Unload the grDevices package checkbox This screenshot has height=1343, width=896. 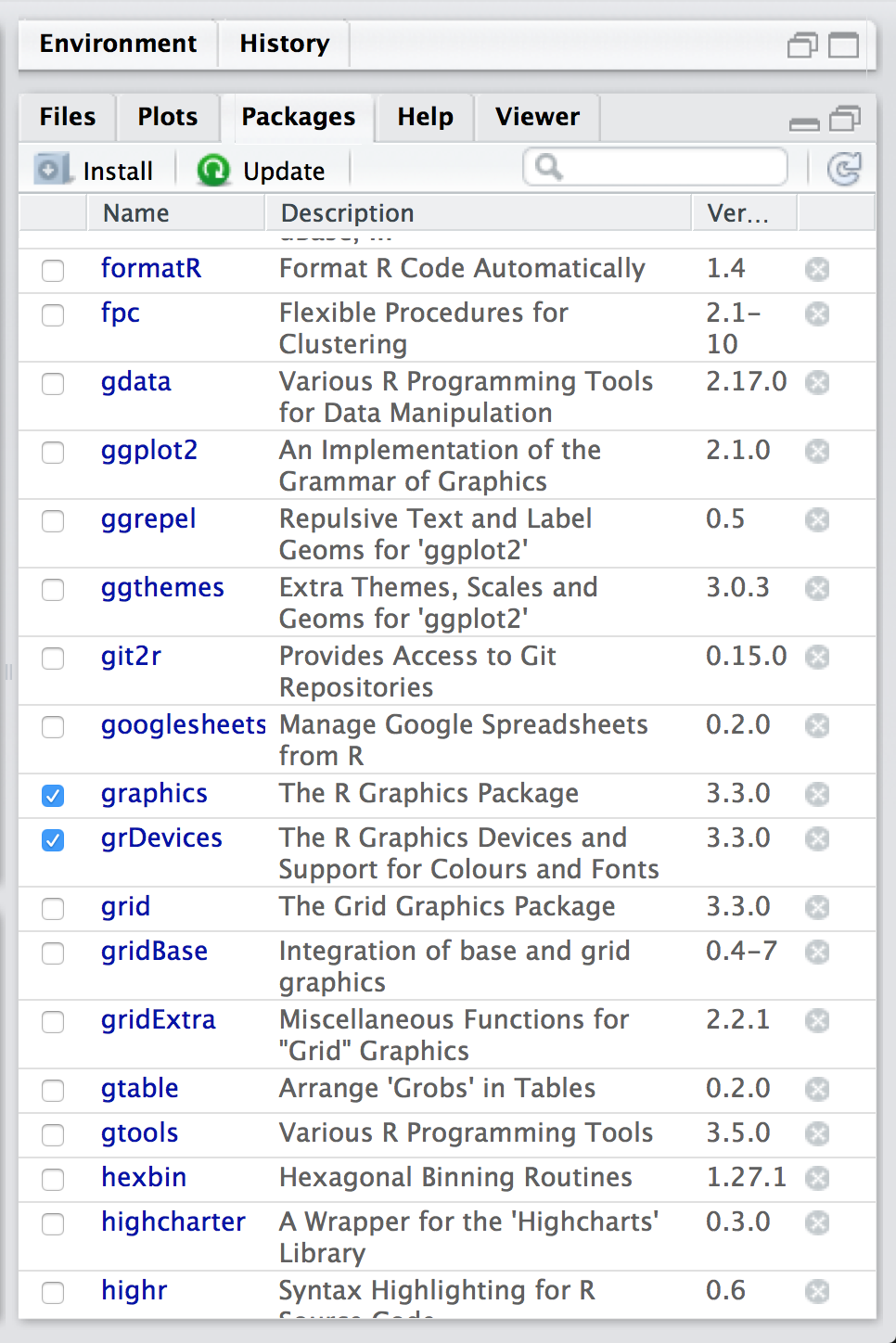coord(53,840)
